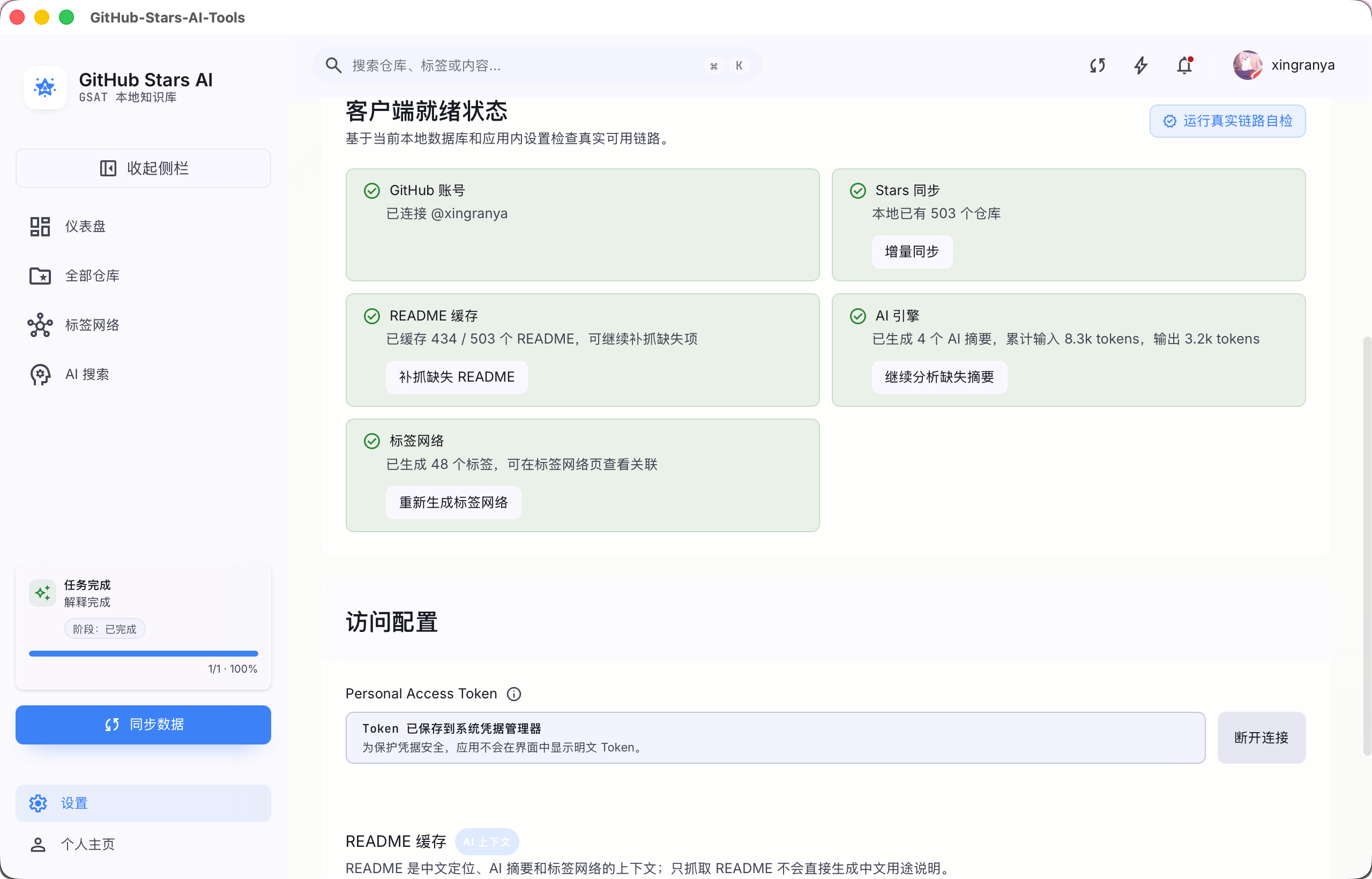Click the green macOS fullscreen window button
1372x879 pixels.
pyautogui.click(x=67, y=17)
